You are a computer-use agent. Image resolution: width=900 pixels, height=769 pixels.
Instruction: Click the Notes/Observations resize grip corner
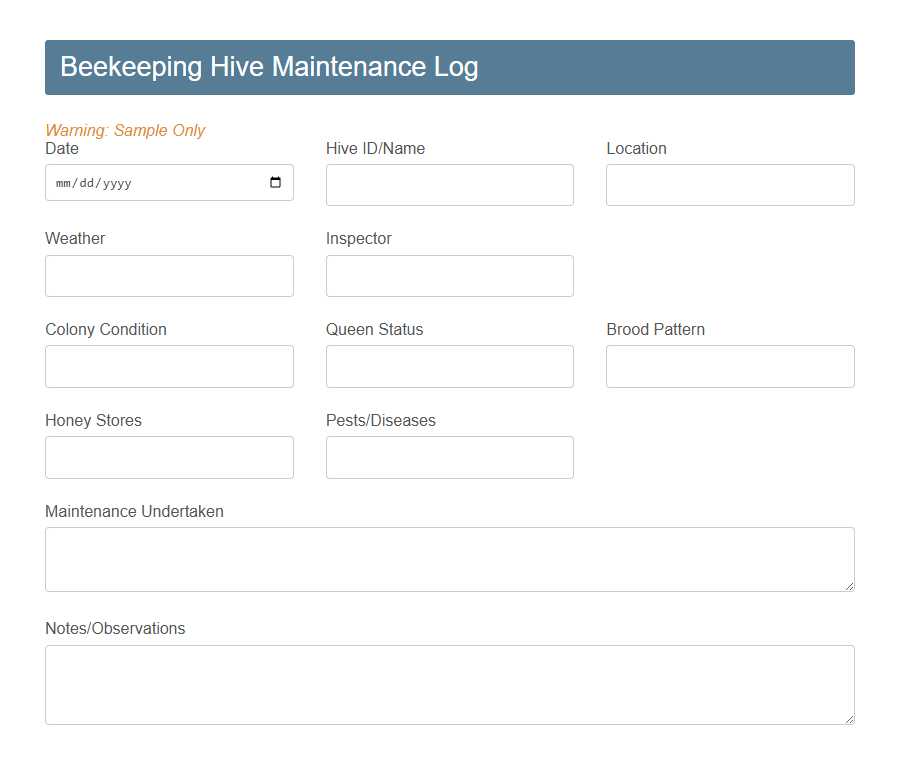[x=849, y=719]
